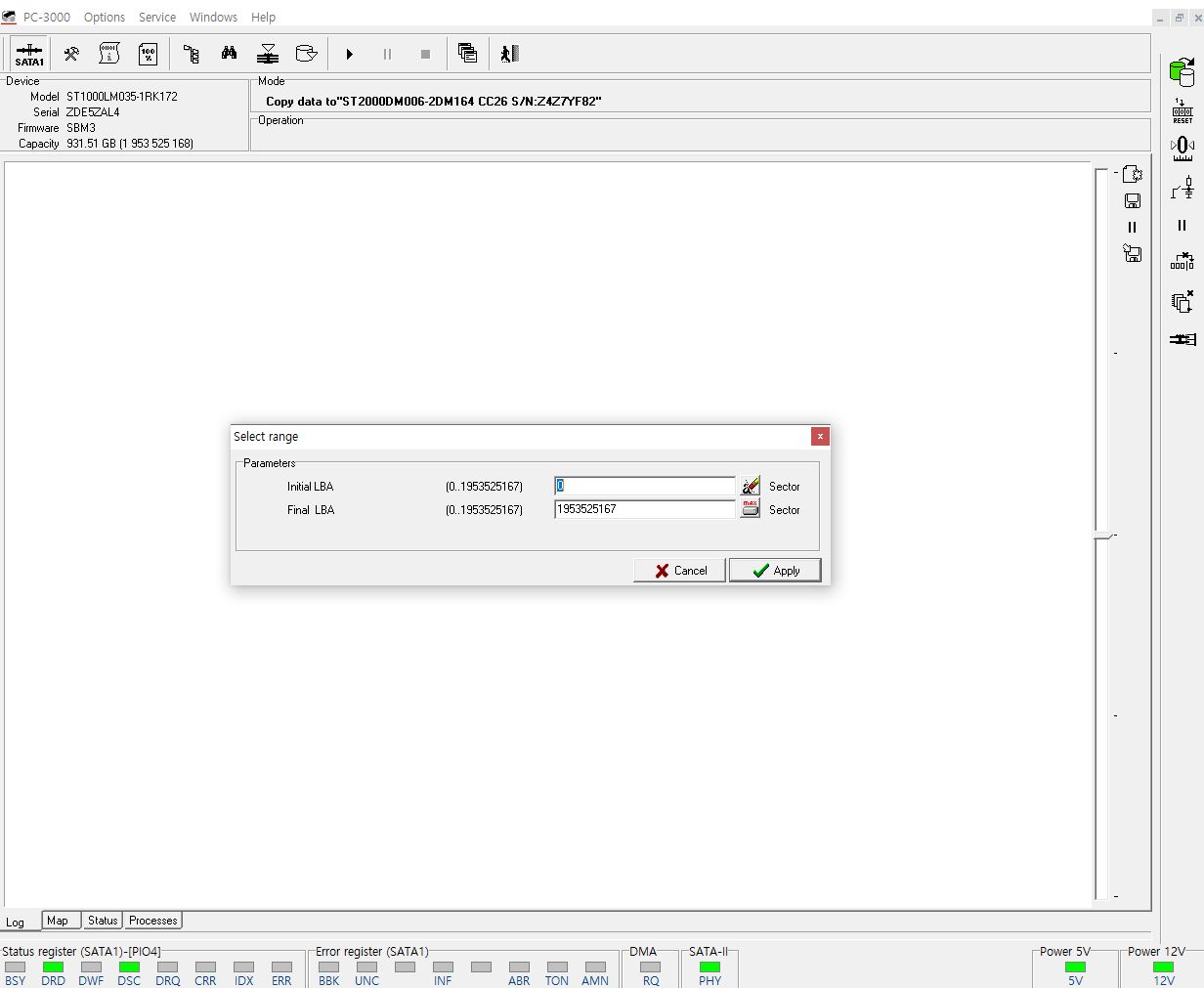
Task: Click the vertical slider thumb beside log area
Action: click(1102, 536)
